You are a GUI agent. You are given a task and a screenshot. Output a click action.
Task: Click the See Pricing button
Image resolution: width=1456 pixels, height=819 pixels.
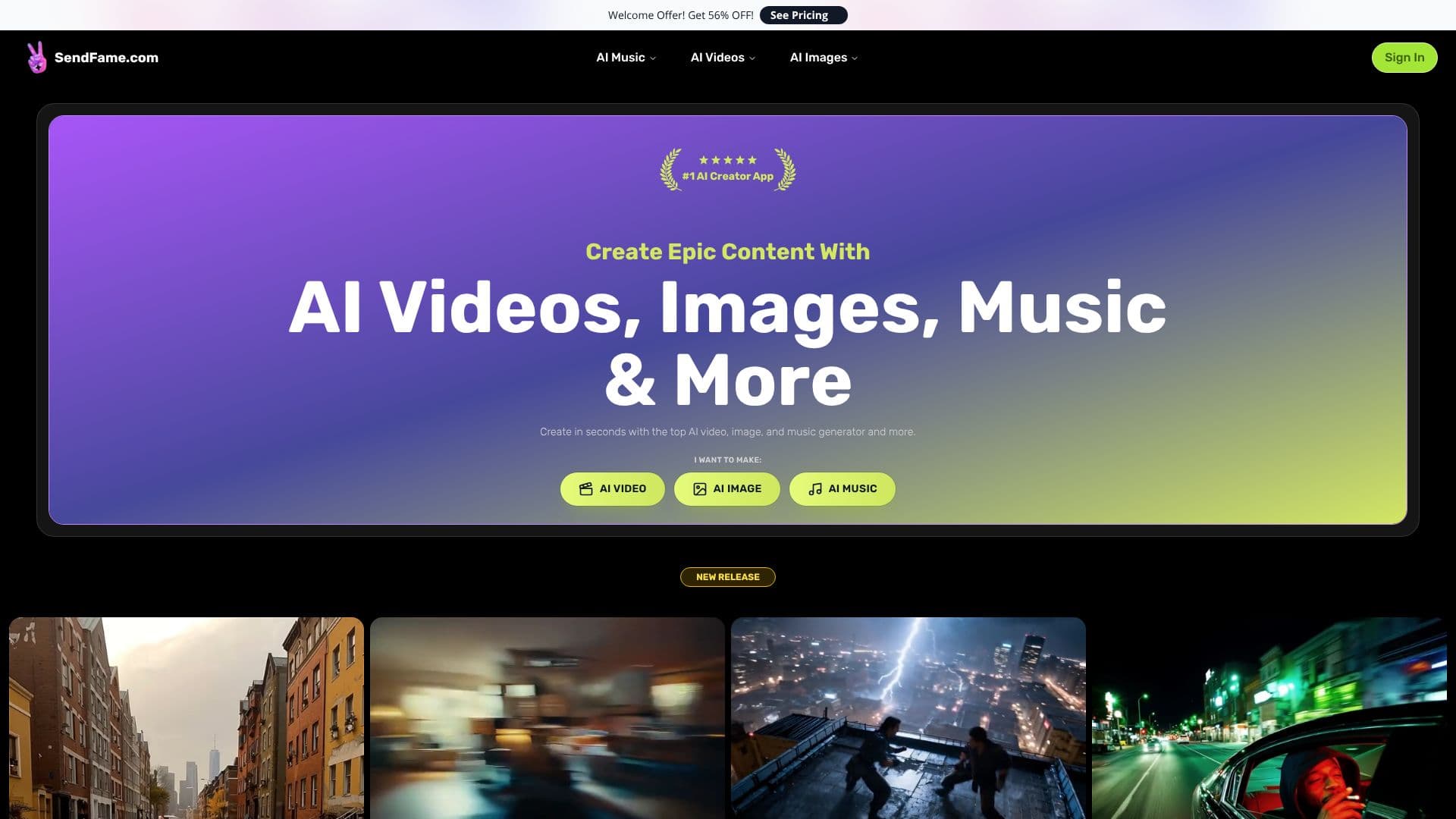click(x=803, y=15)
